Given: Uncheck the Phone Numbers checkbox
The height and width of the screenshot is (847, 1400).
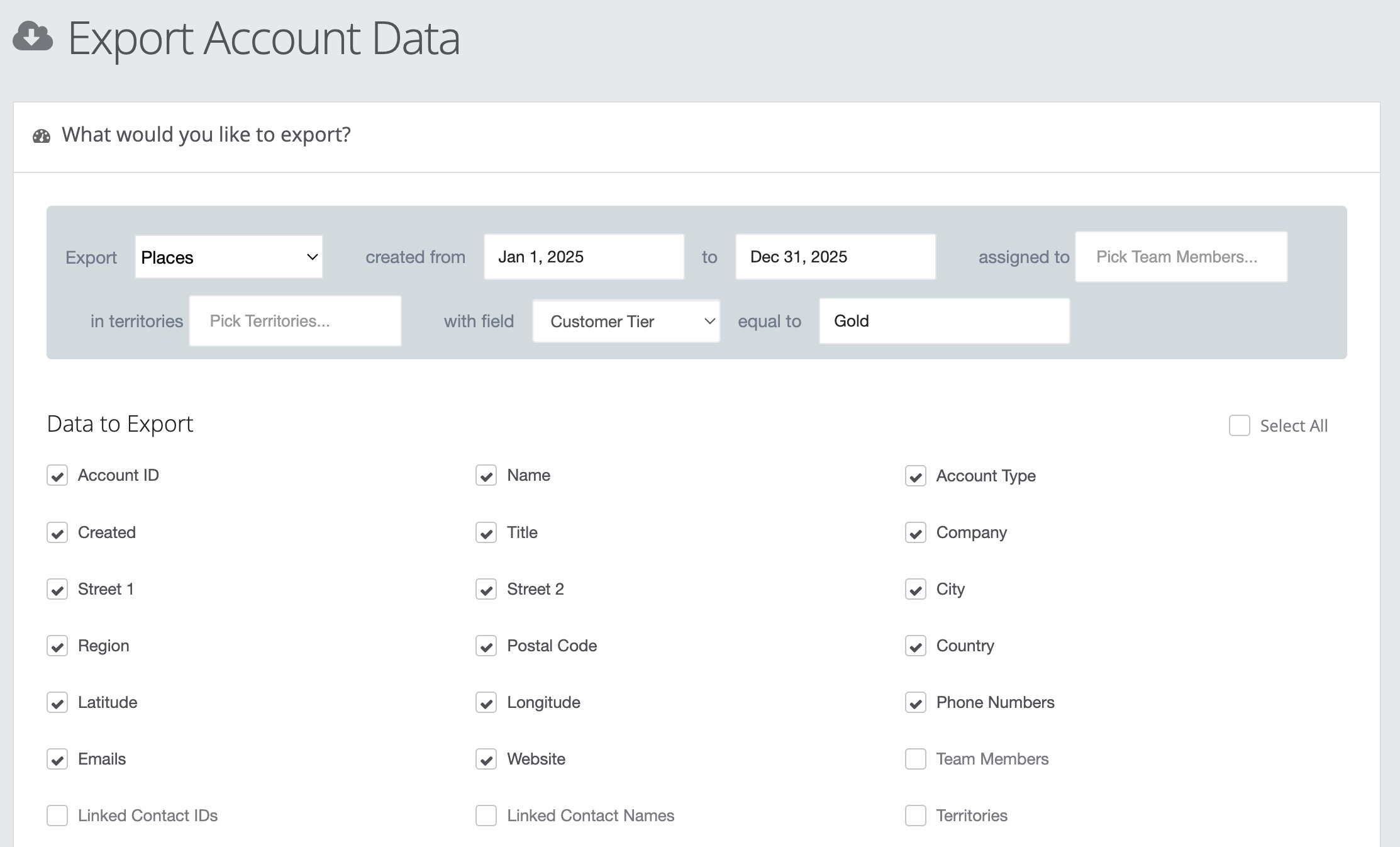Looking at the screenshot, I should click(916, 702).
